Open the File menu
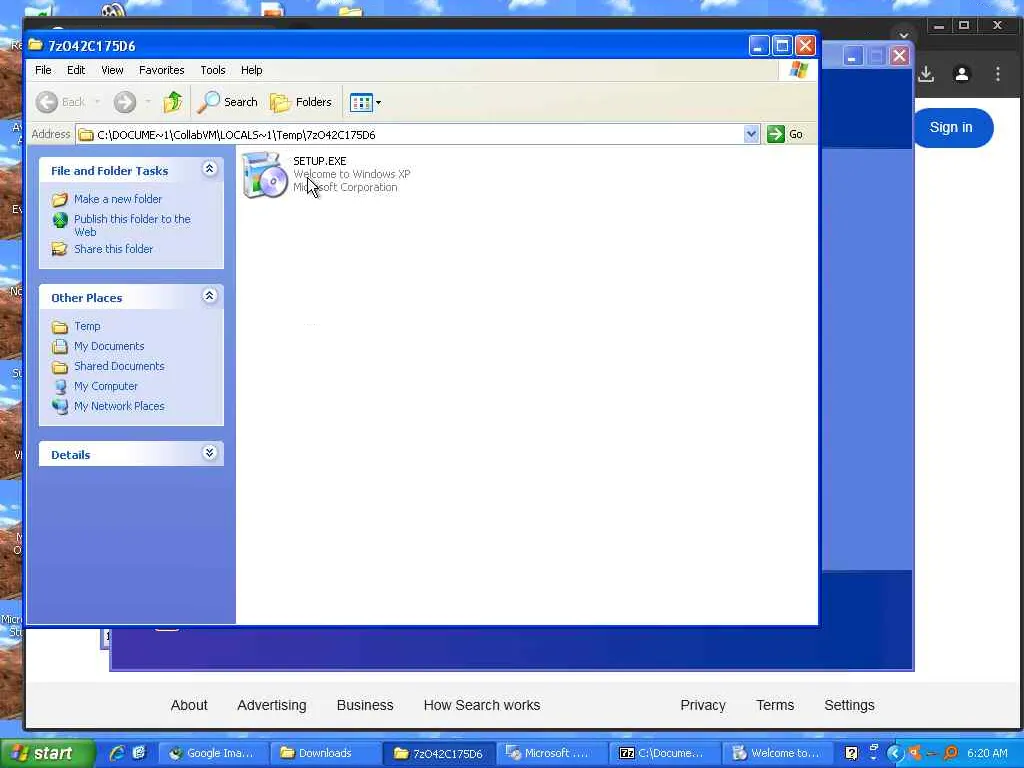 pos(43,70)
